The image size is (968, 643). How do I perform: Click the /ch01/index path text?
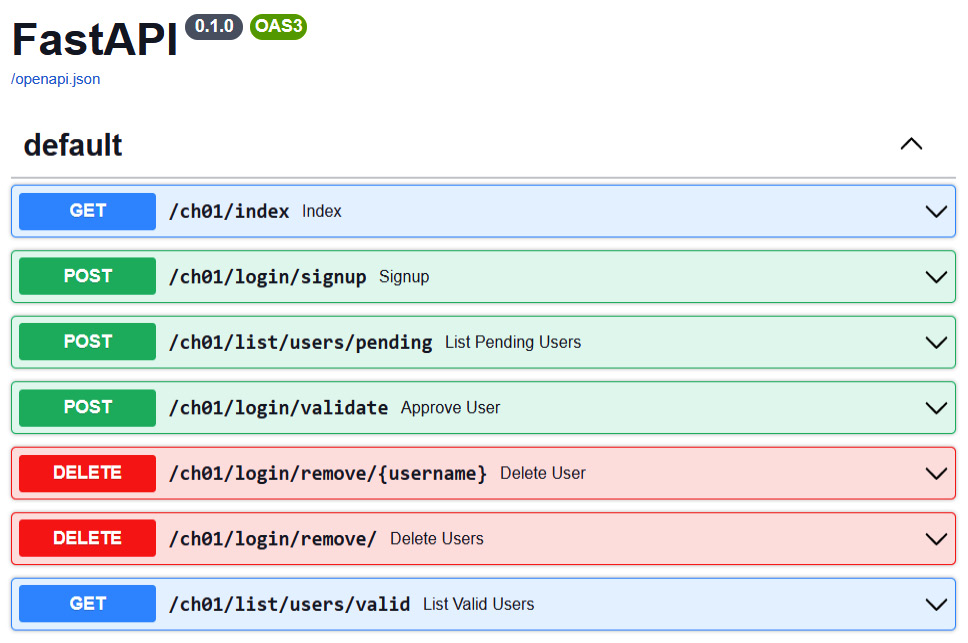pos(229,212)
